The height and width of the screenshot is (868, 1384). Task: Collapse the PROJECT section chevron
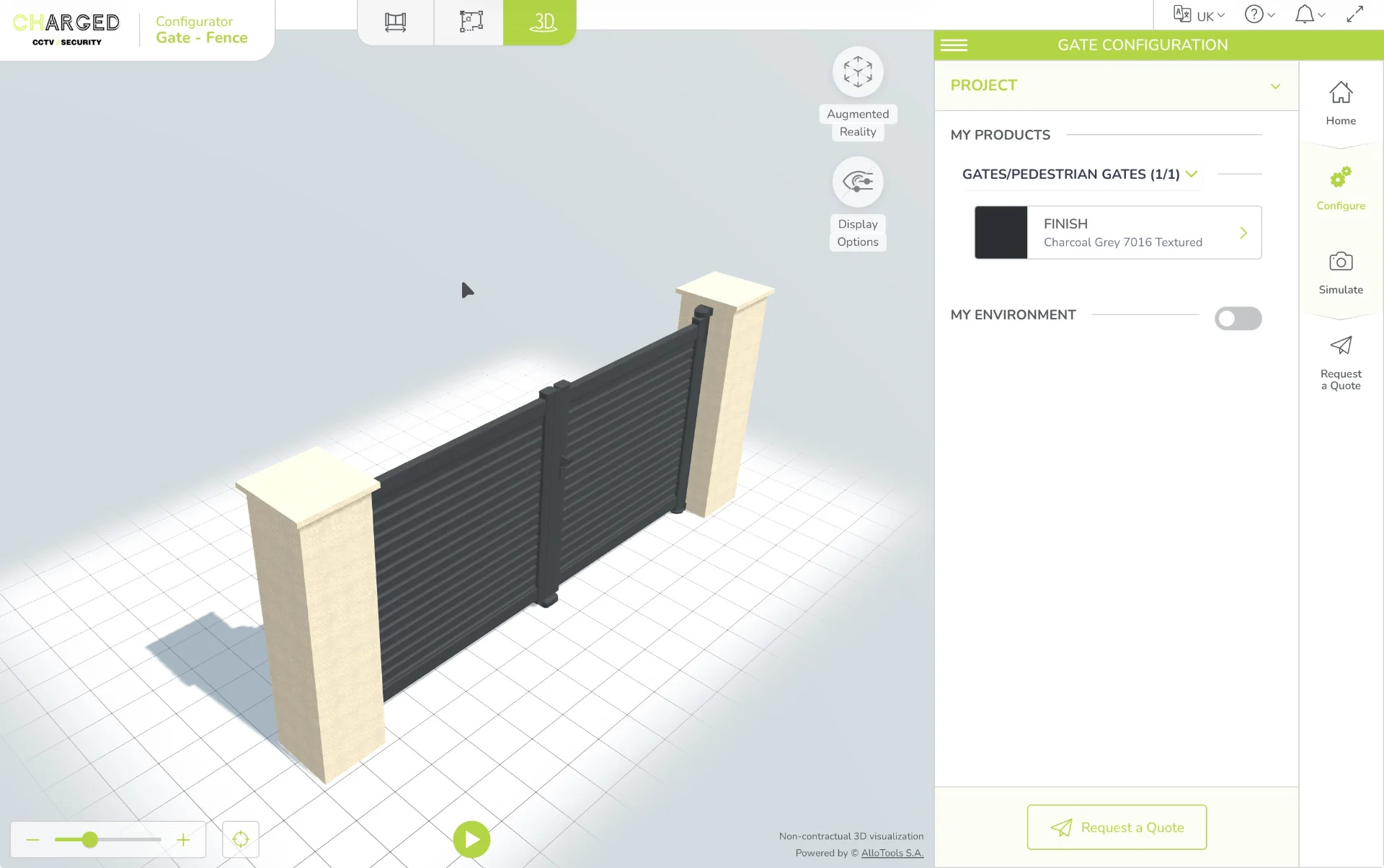[1275, 87]
